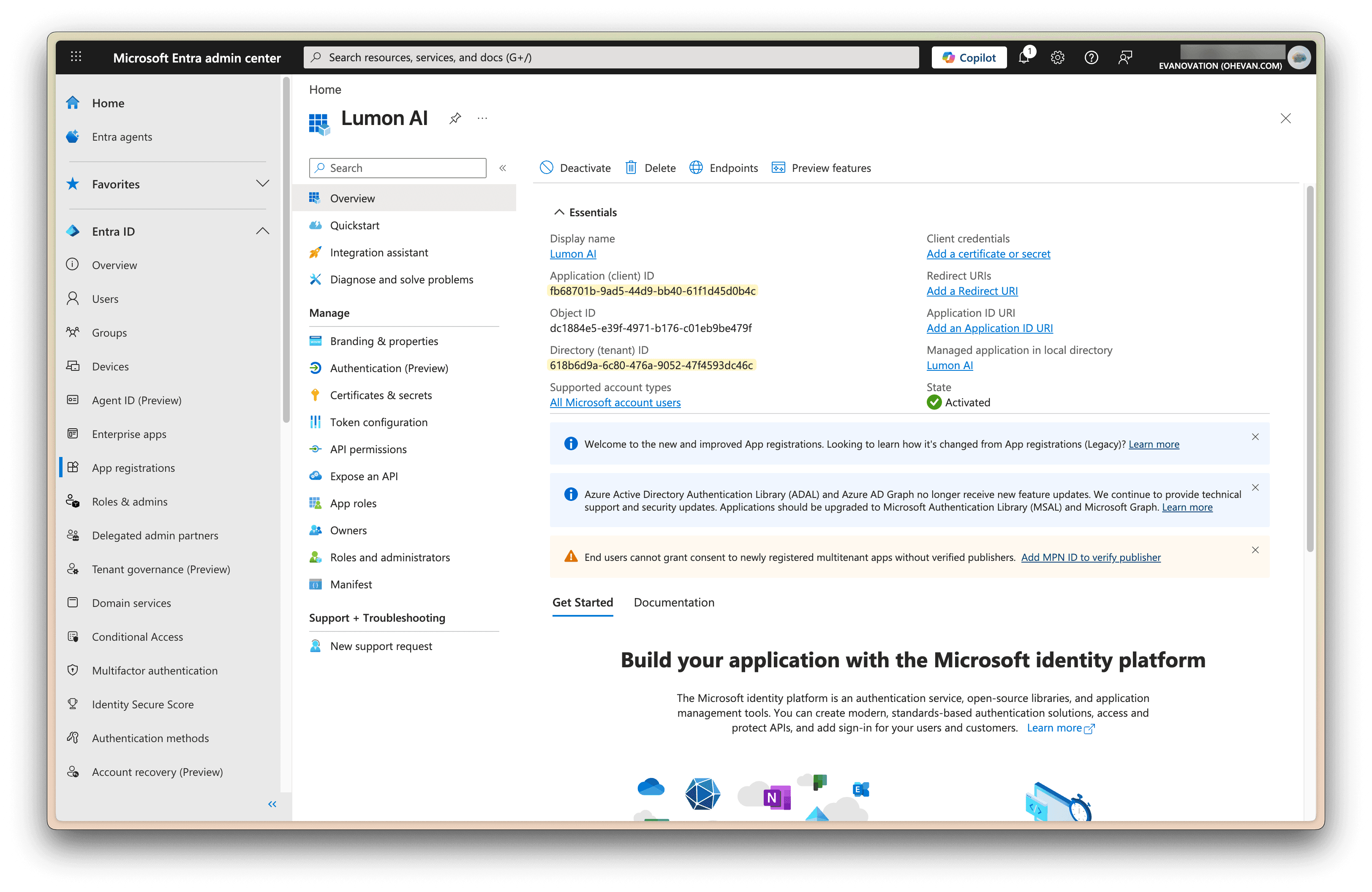This screenshot has width=1372, height=892.
Task: Click the Copilot button
Action: click(969, 57)
